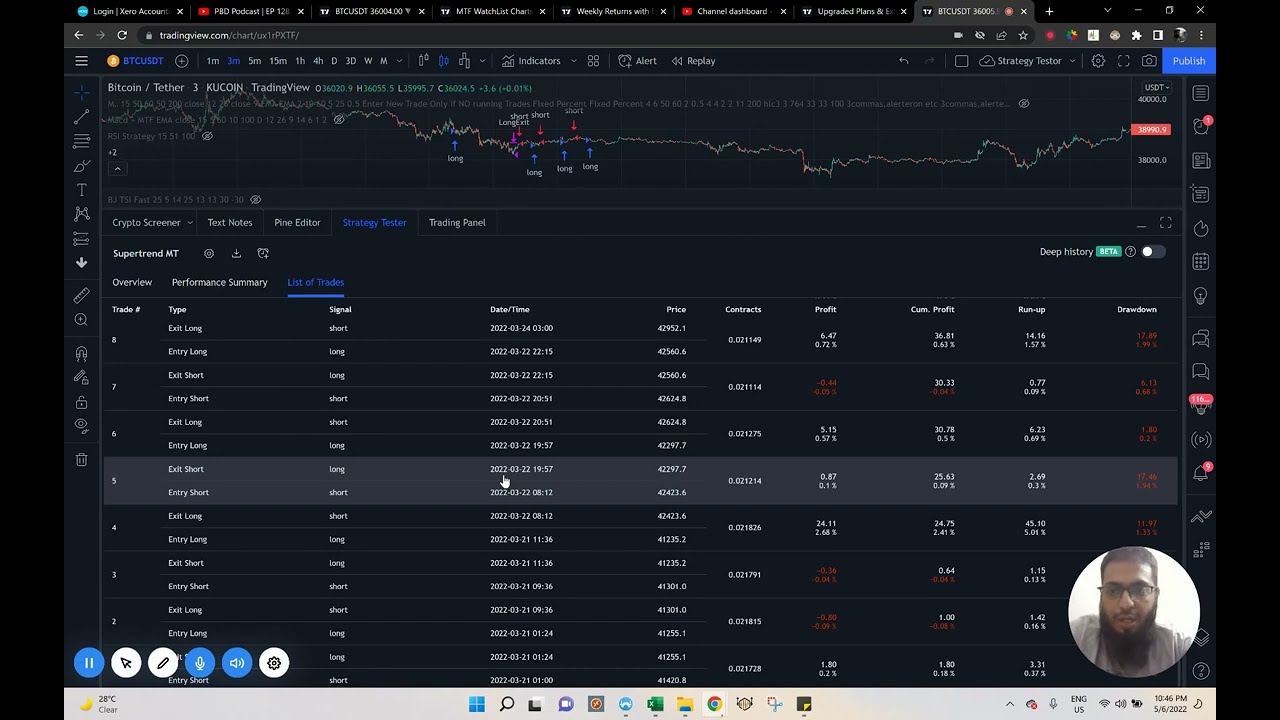Screen dimensions: 1280x720
Task: Open the measure ruler tool
Action: (x=81, y=295)
